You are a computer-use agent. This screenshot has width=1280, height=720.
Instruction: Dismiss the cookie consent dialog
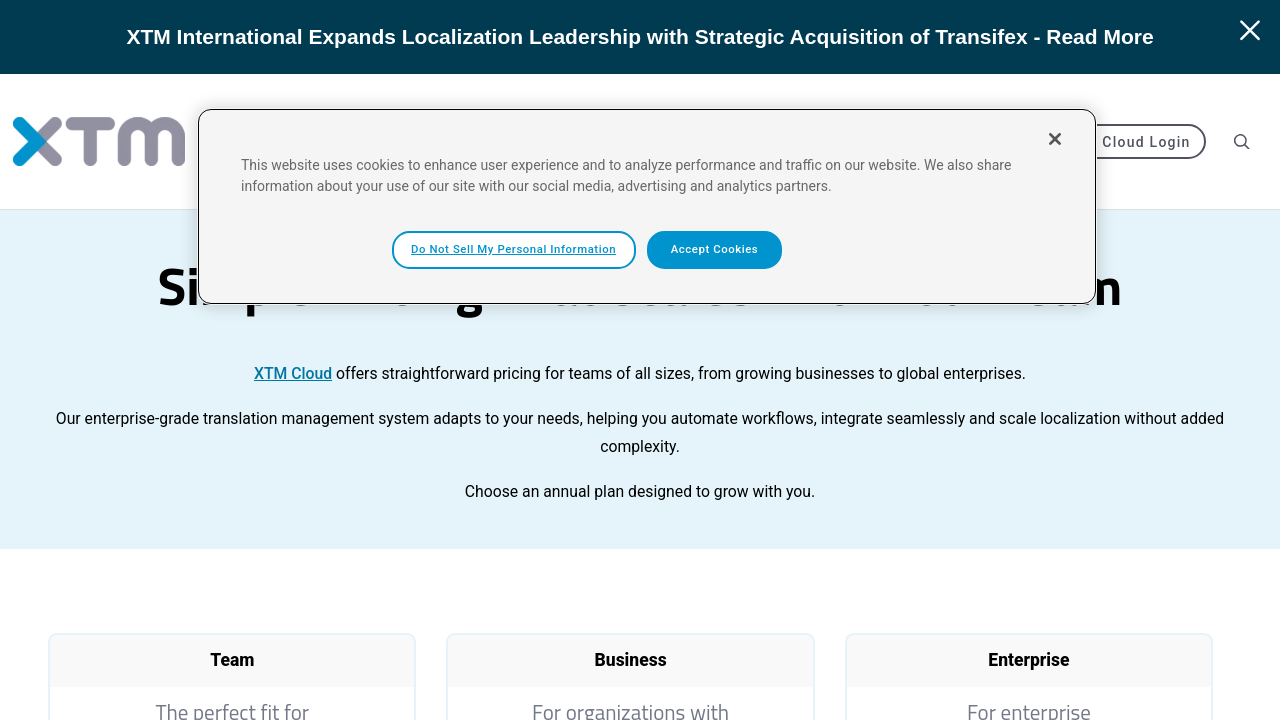tap(1054, 140)
